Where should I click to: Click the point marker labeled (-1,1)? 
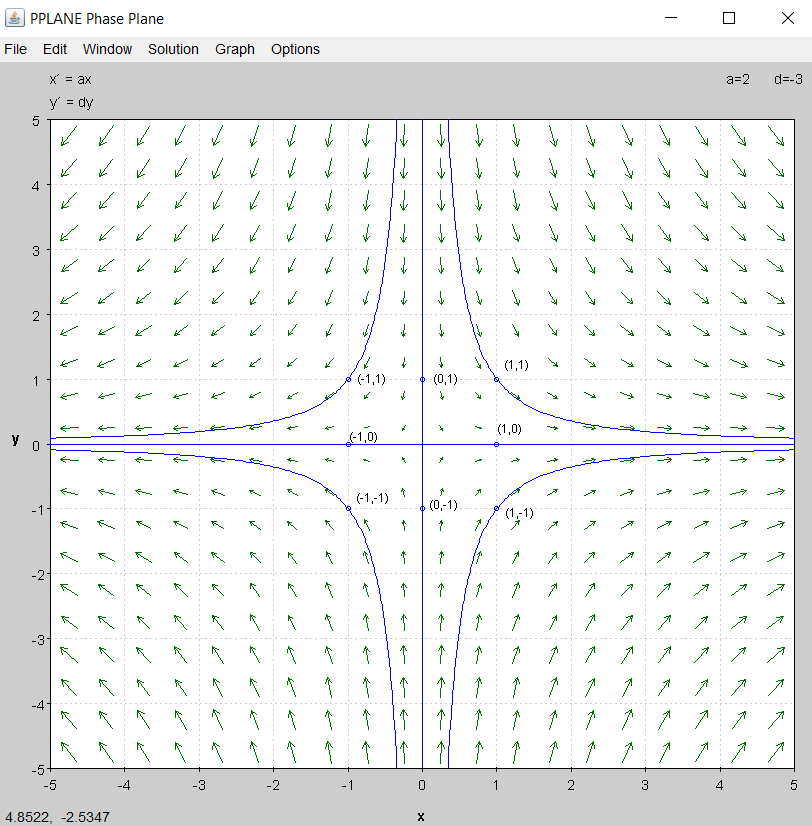click(348, 379)
